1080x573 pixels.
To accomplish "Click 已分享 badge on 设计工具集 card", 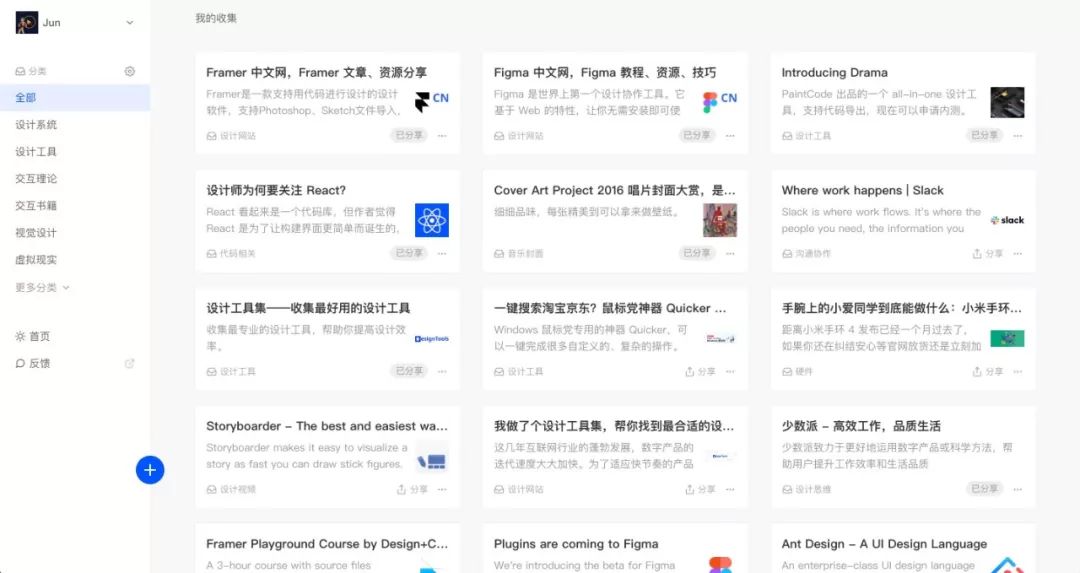I will (x=409, y=371).
